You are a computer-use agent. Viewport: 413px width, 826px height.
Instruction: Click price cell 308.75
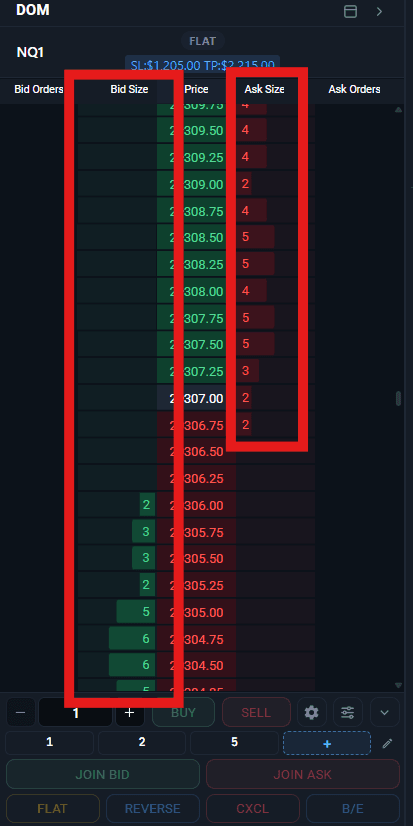[x=196, y=211]
